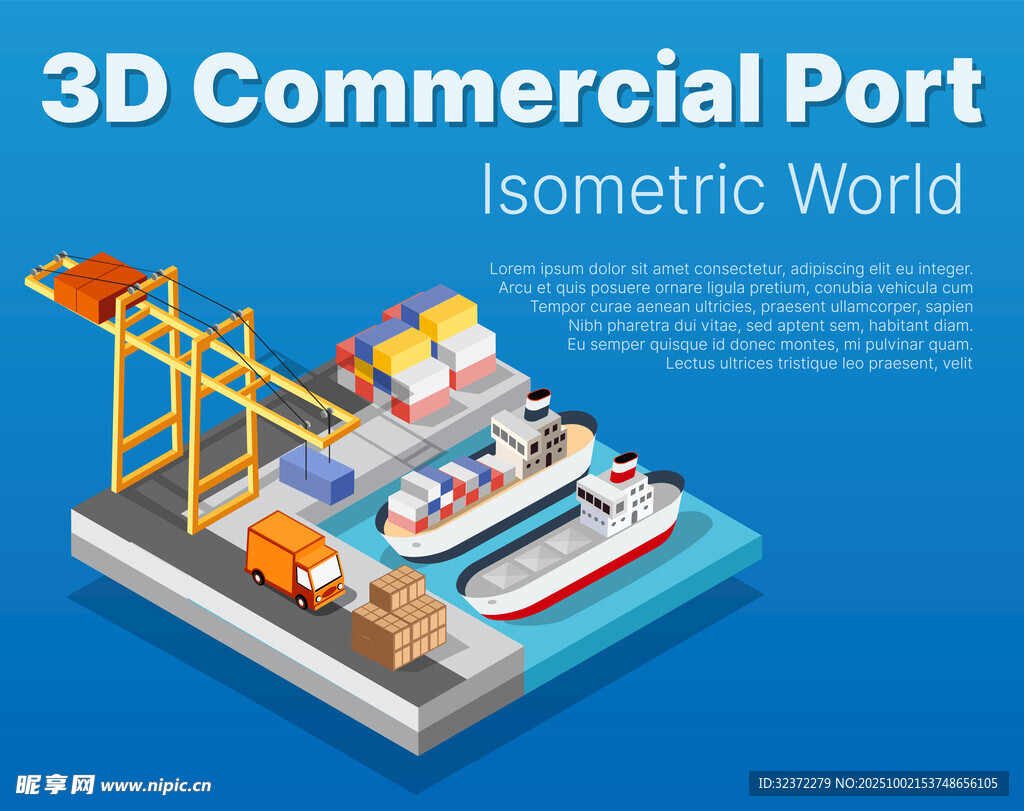The image size is (1024, 811).
Task: Click the blue container hanging from crane
Action: click(x=316, y=474)
